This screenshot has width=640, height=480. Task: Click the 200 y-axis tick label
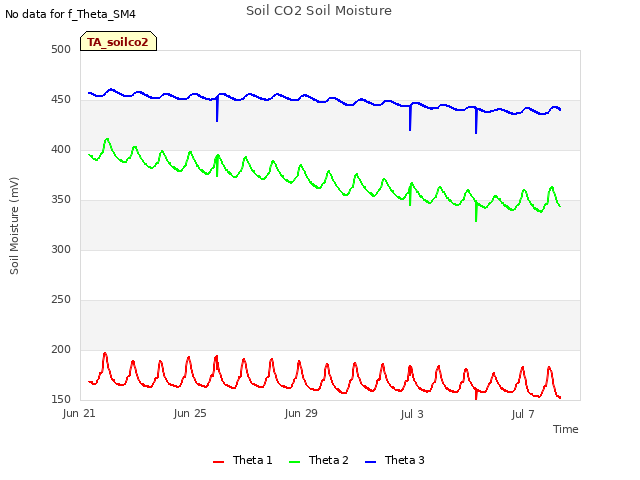(x=61, y=349)
